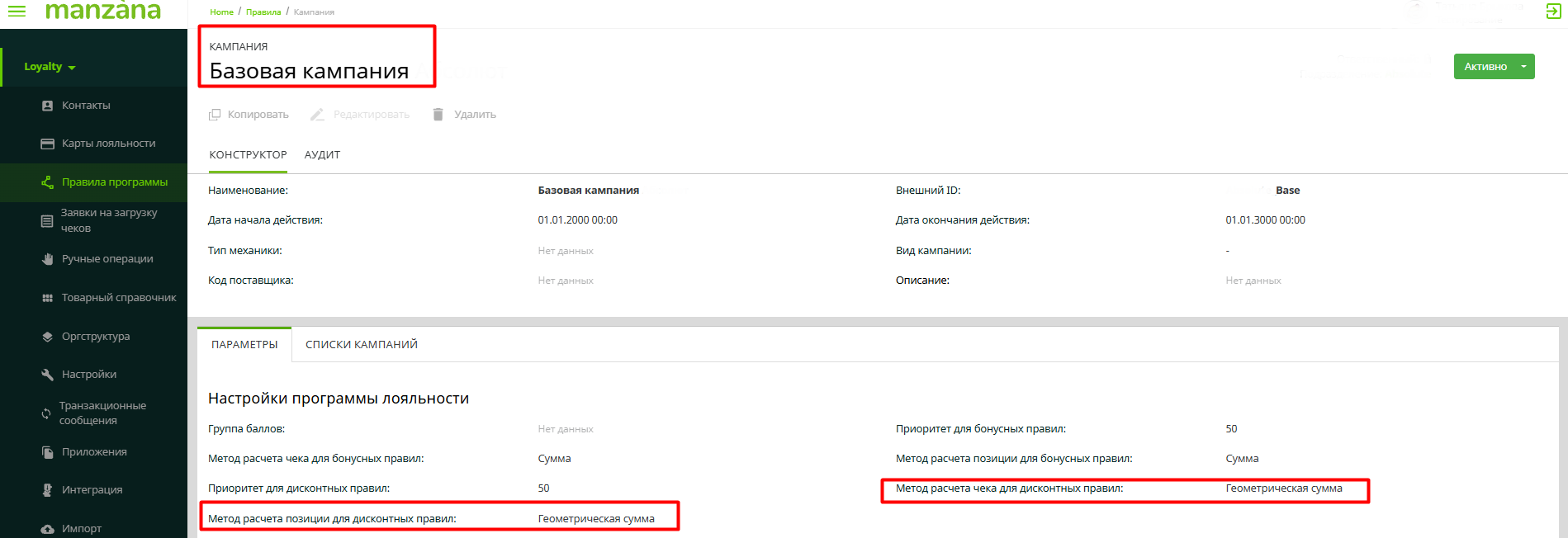Click the Home breadcrumb link

tap(221, 12)
